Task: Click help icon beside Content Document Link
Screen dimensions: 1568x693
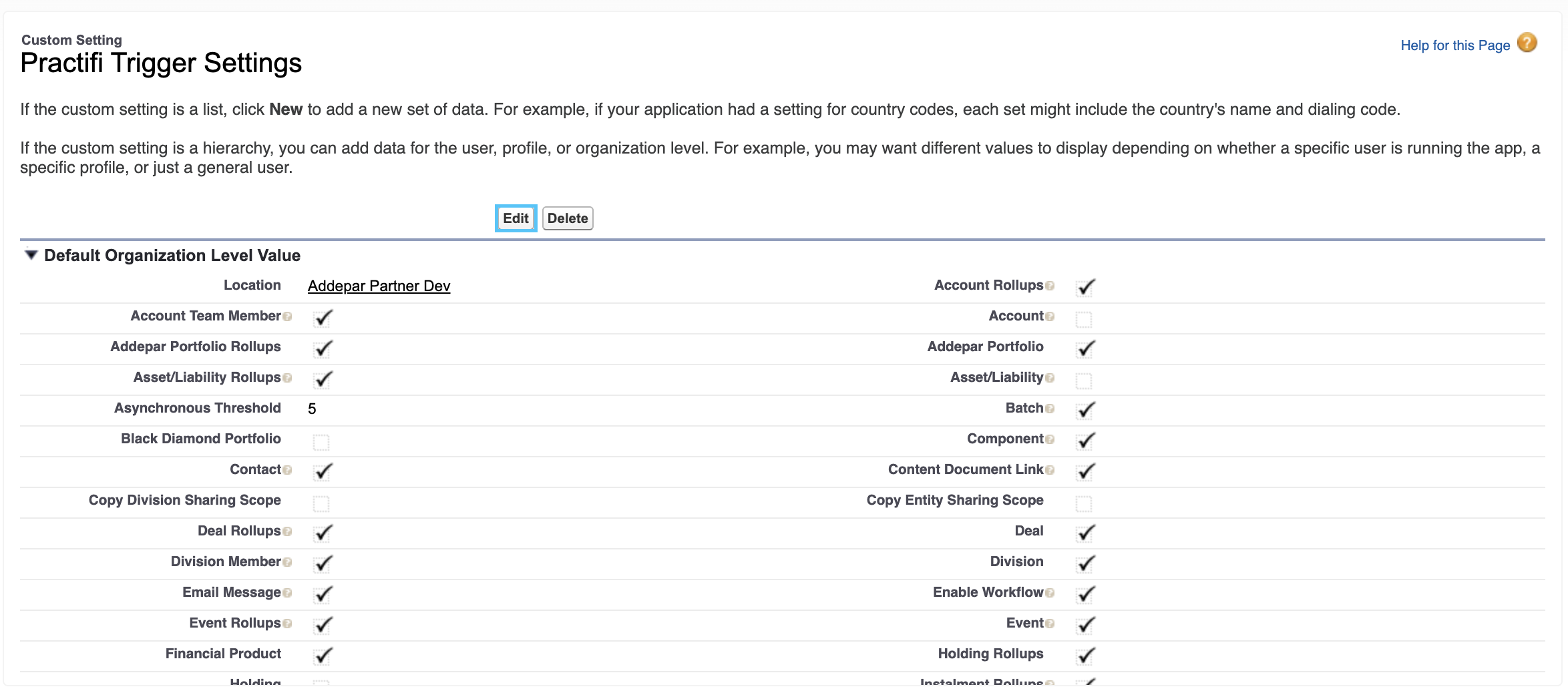Action: pyautogui.click(x=1050, y=470)
